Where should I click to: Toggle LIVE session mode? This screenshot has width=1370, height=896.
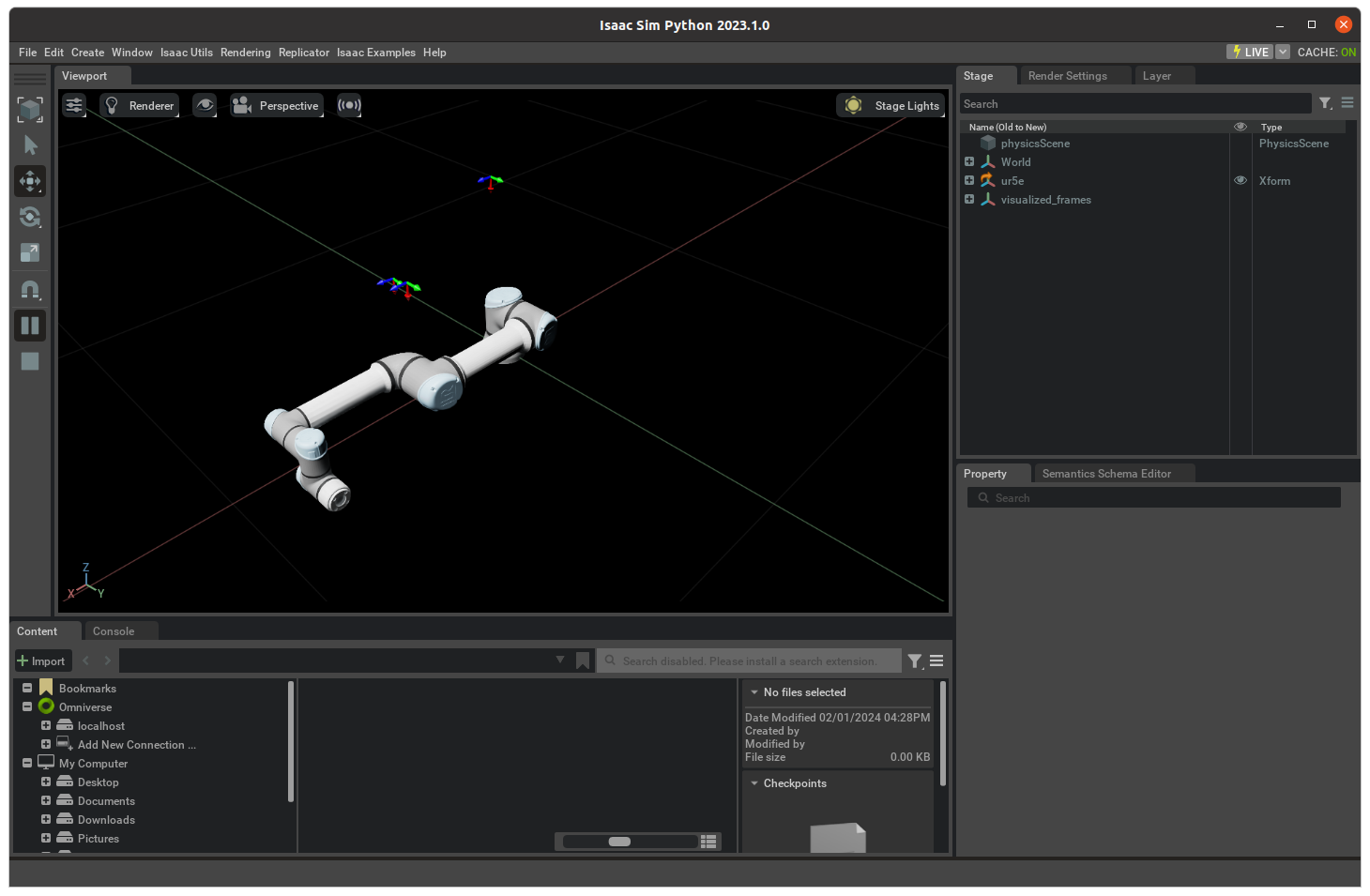coord(1250,53)
